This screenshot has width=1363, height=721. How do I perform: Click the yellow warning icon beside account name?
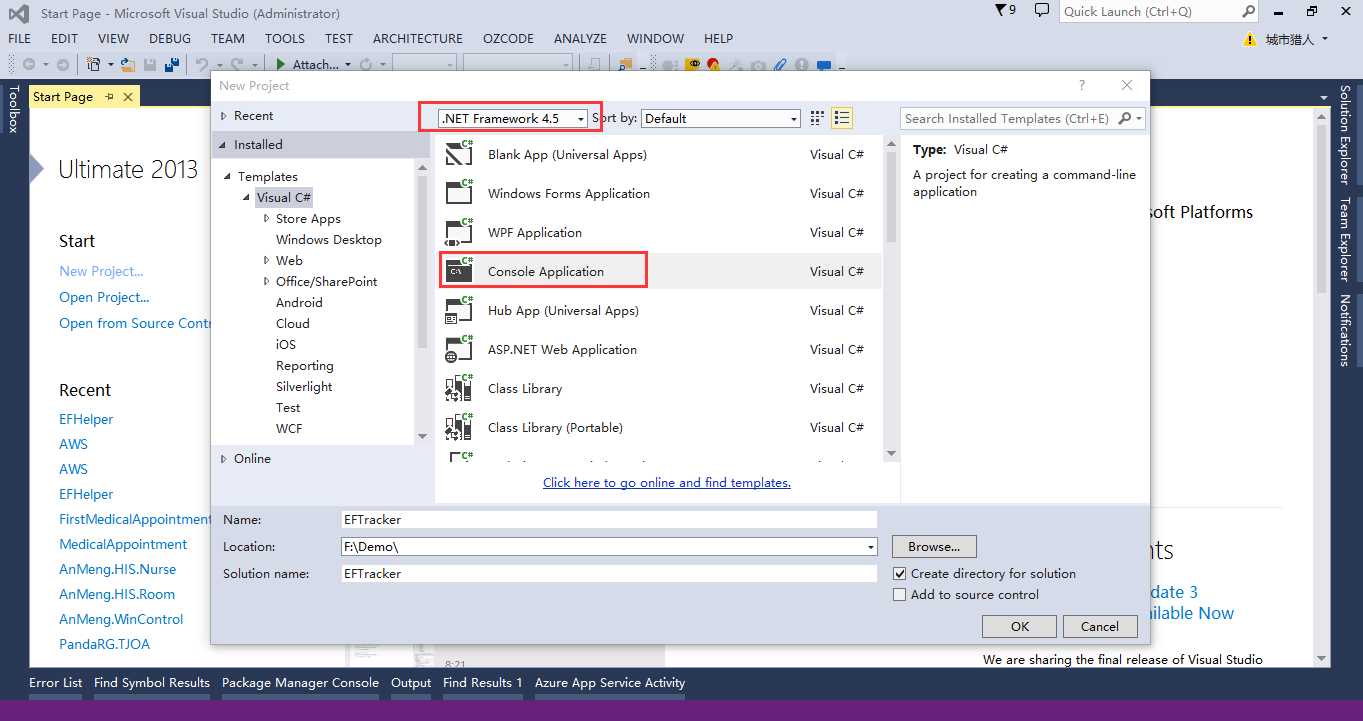[1249, 40]
